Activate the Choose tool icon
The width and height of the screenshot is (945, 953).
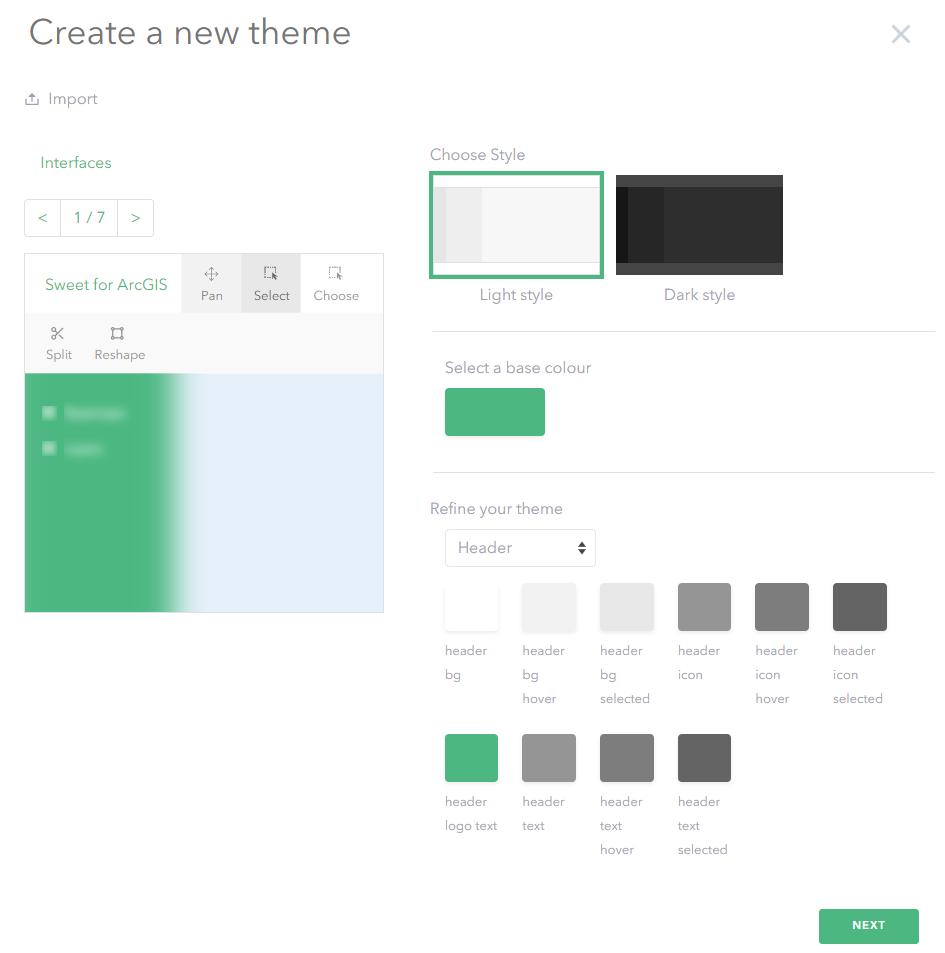tap(335, 274)
